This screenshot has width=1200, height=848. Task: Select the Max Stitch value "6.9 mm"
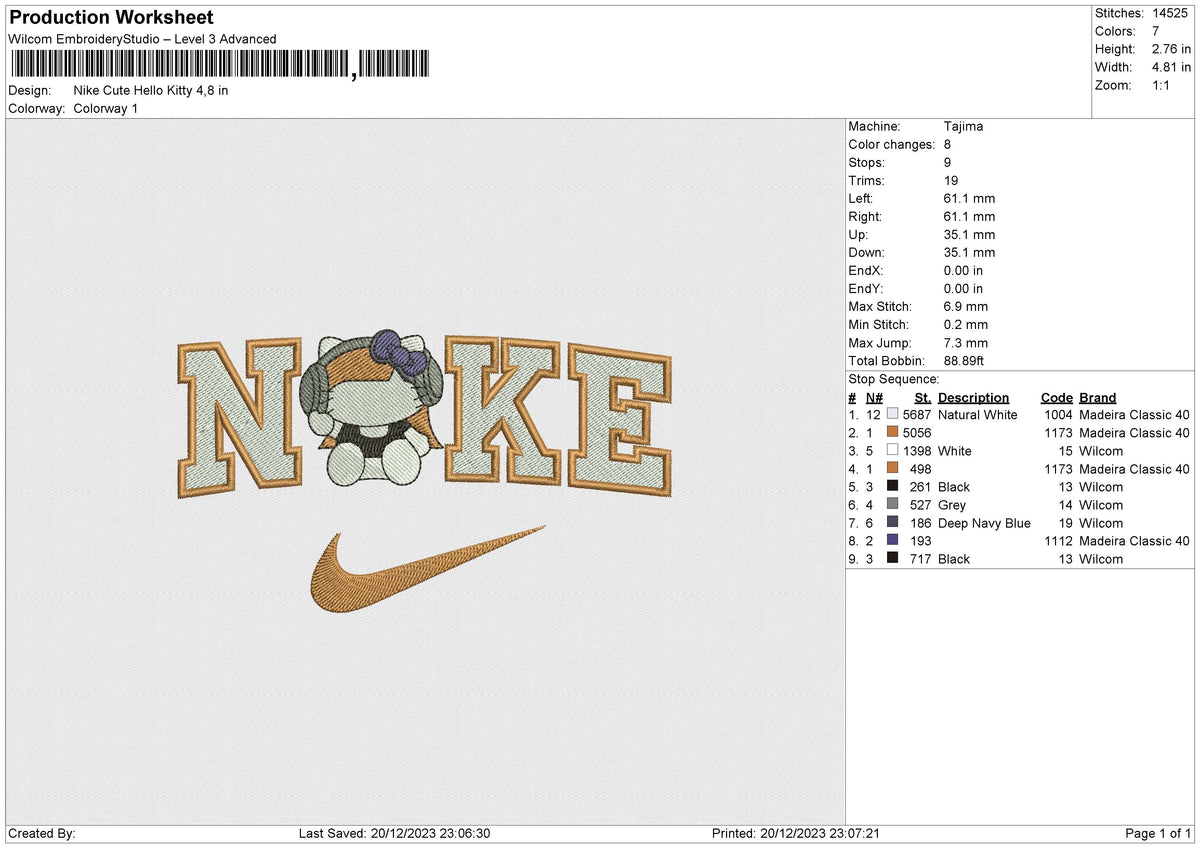click(x=966, y=307)
